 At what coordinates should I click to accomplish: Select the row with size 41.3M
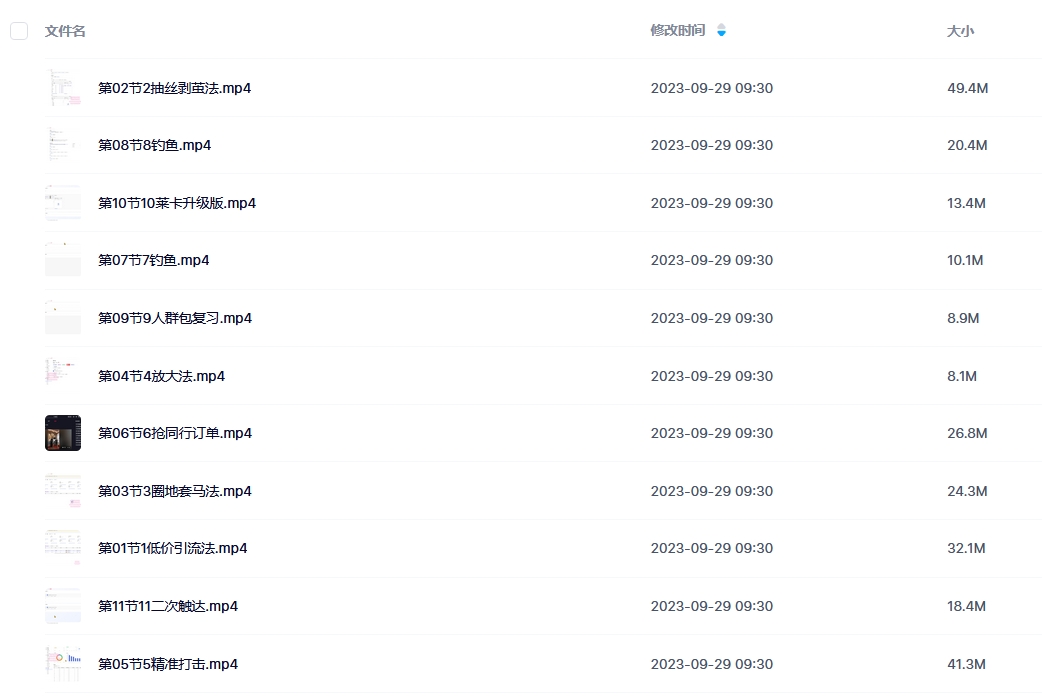tap(543, 663)
